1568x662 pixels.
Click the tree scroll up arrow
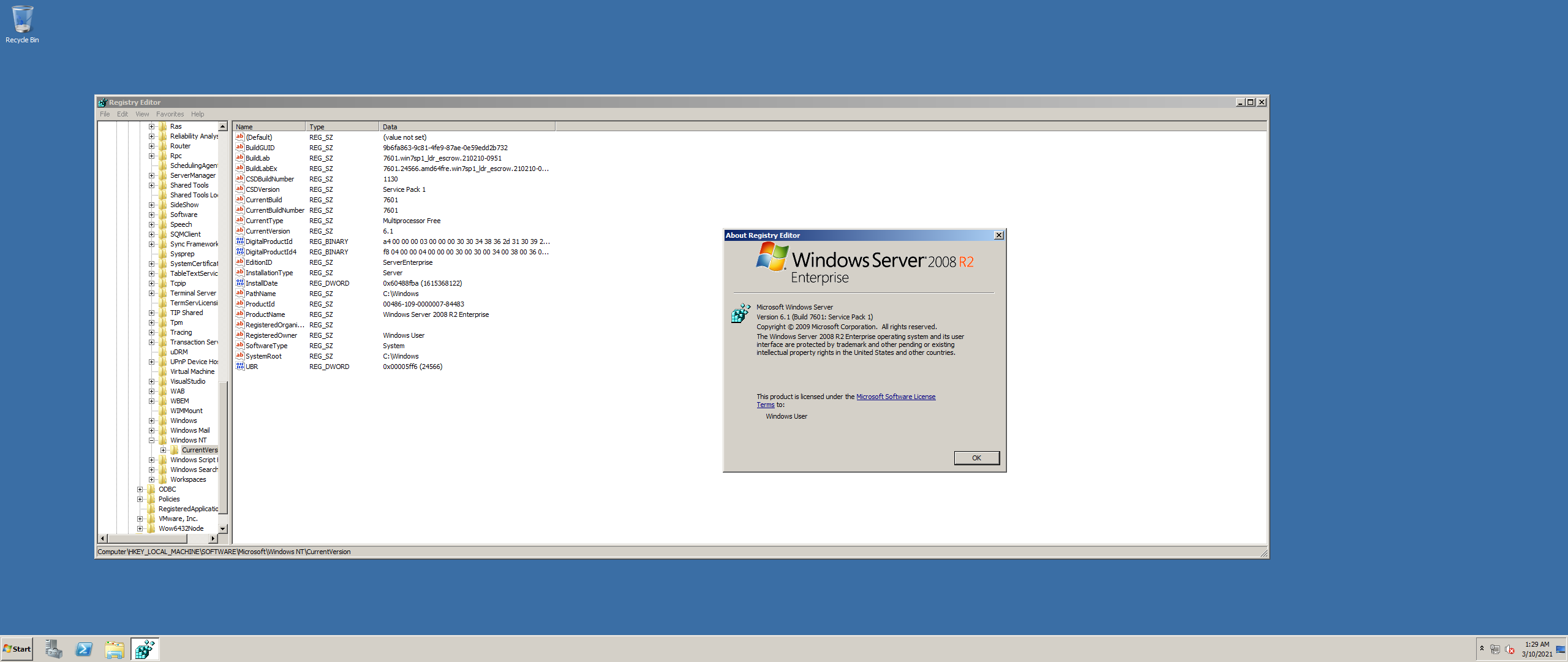(223, 126)
